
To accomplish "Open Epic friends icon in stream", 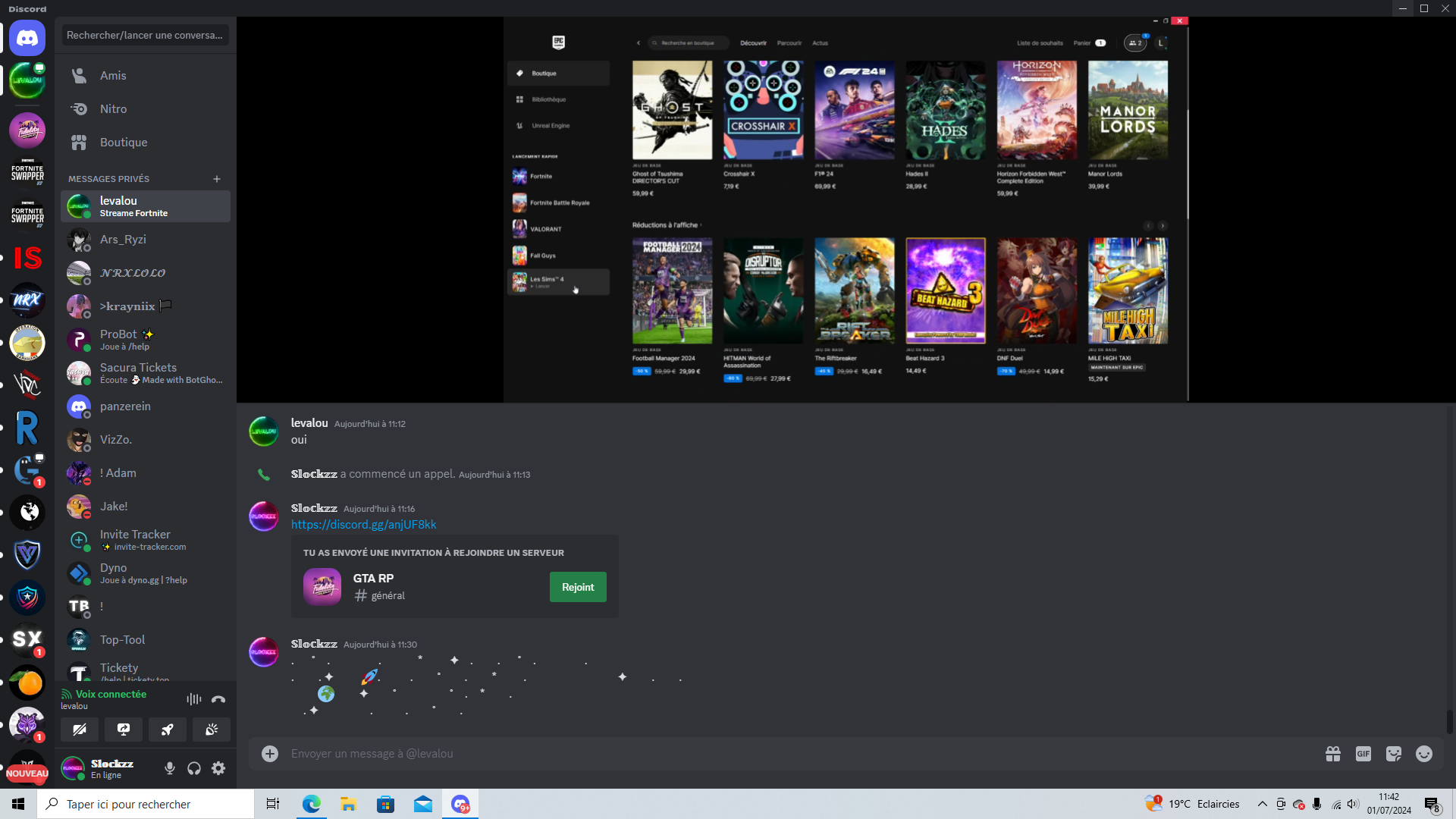I will 1135,43.
